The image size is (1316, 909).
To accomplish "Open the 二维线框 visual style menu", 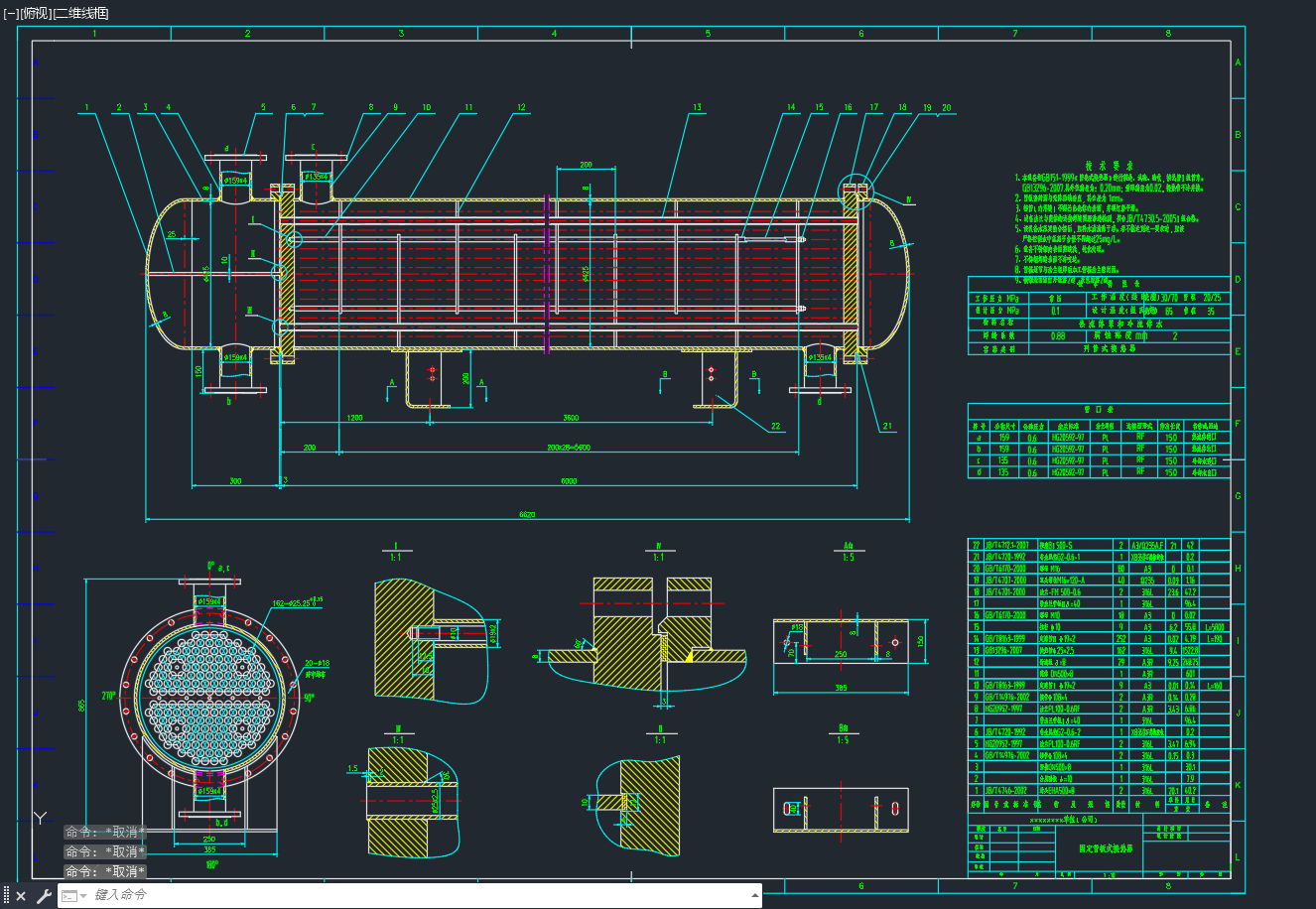I will (80, 13).
